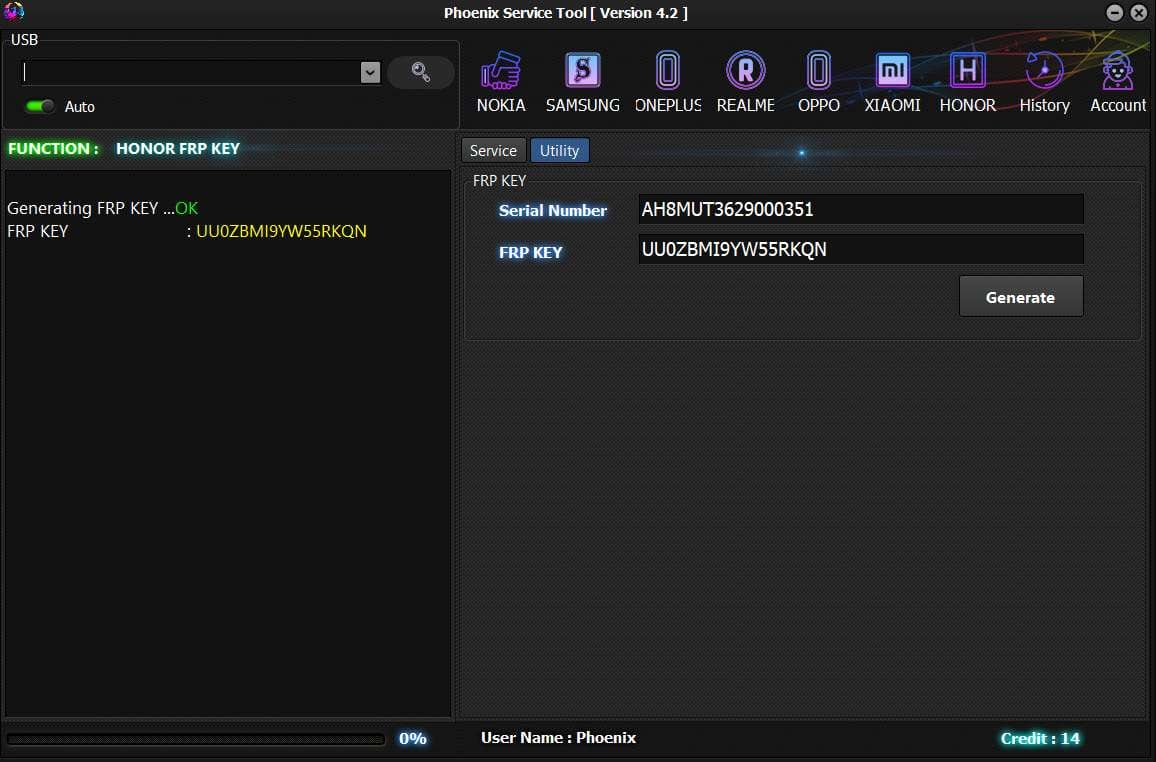Select the Utility tab
1156x762 pixels.
click(559, 150)
